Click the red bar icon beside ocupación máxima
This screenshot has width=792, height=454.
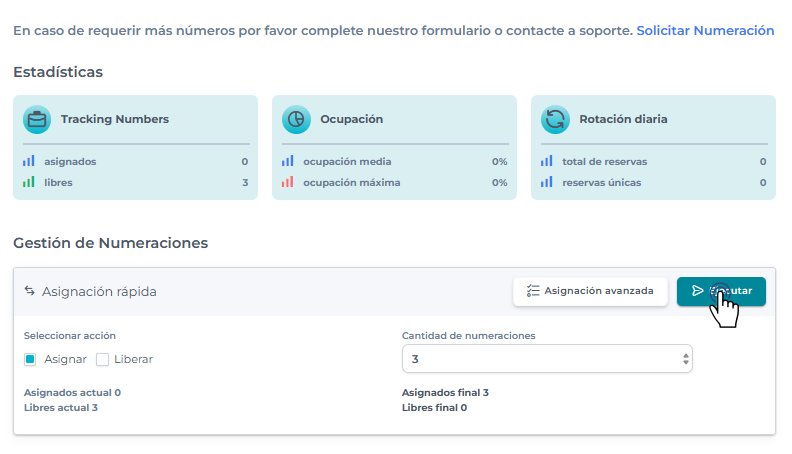coord(288,182)
